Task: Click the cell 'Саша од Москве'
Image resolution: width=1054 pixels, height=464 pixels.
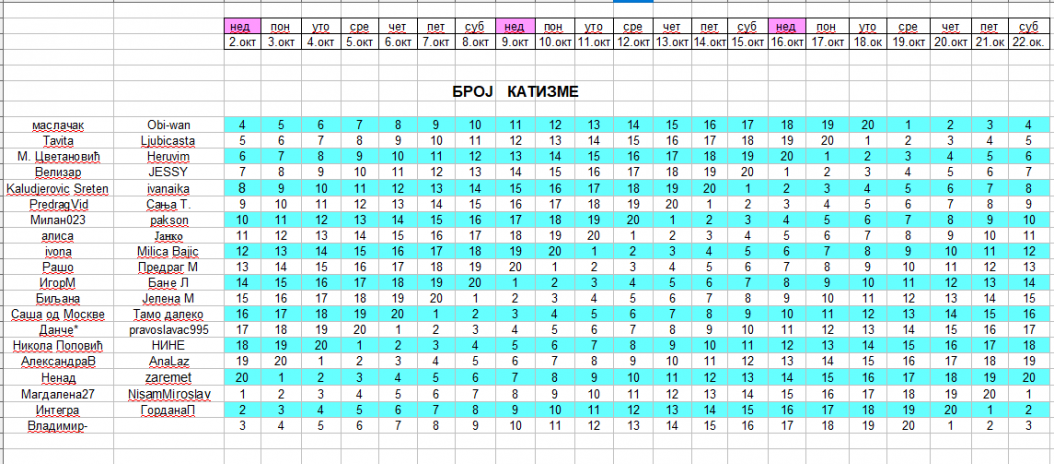Action: (x=56, y=314)
